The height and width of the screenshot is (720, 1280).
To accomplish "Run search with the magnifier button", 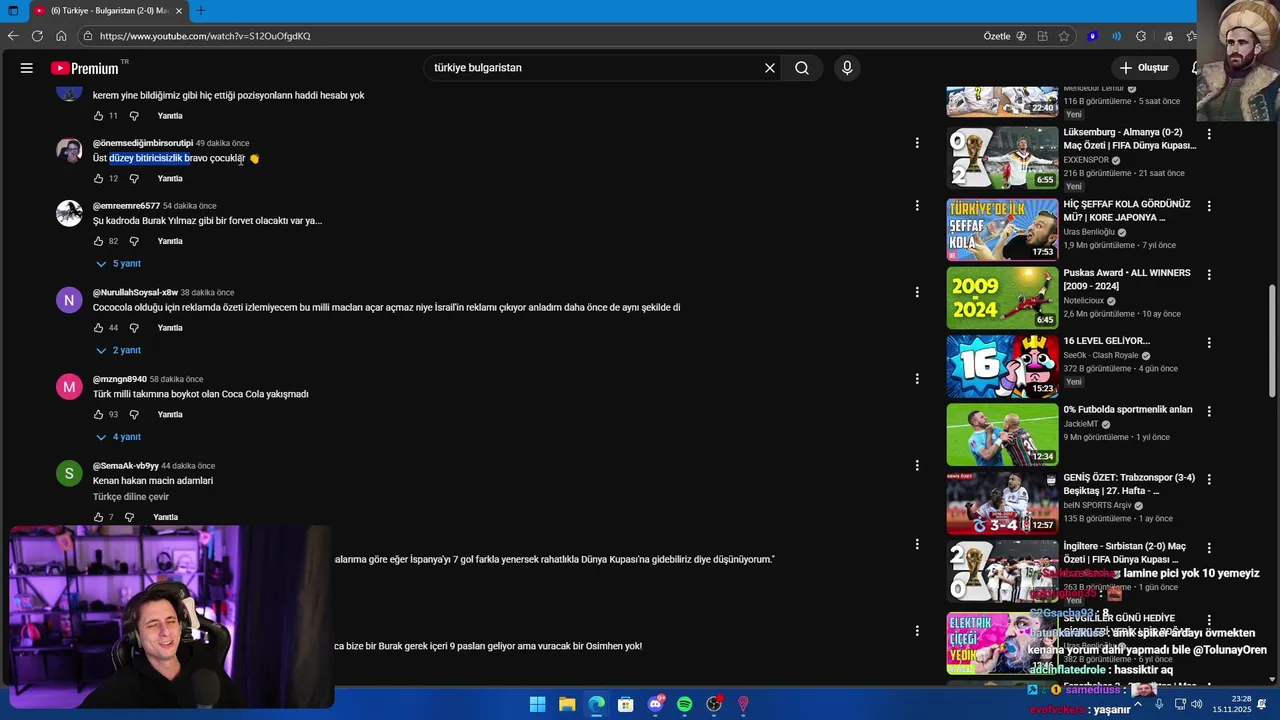I will pyautogui.click(x=802, y=68).
